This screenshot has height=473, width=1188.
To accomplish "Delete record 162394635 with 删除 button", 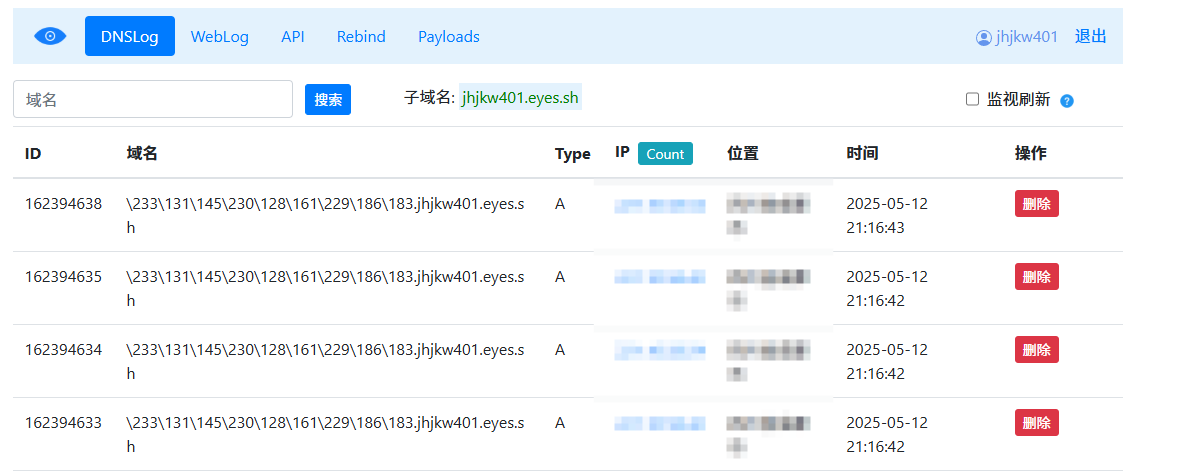I will [1036, 277].
